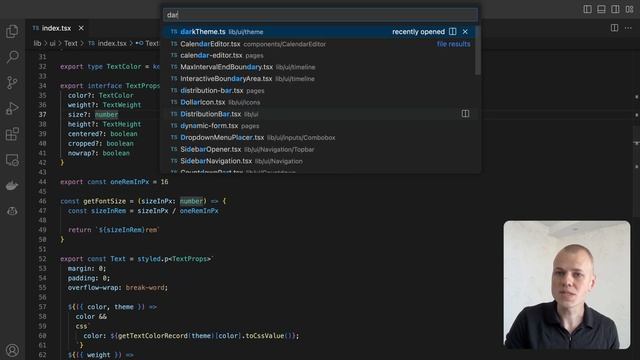
Task: Click oneRemInPx on line 44
Action: coord(130,182)
